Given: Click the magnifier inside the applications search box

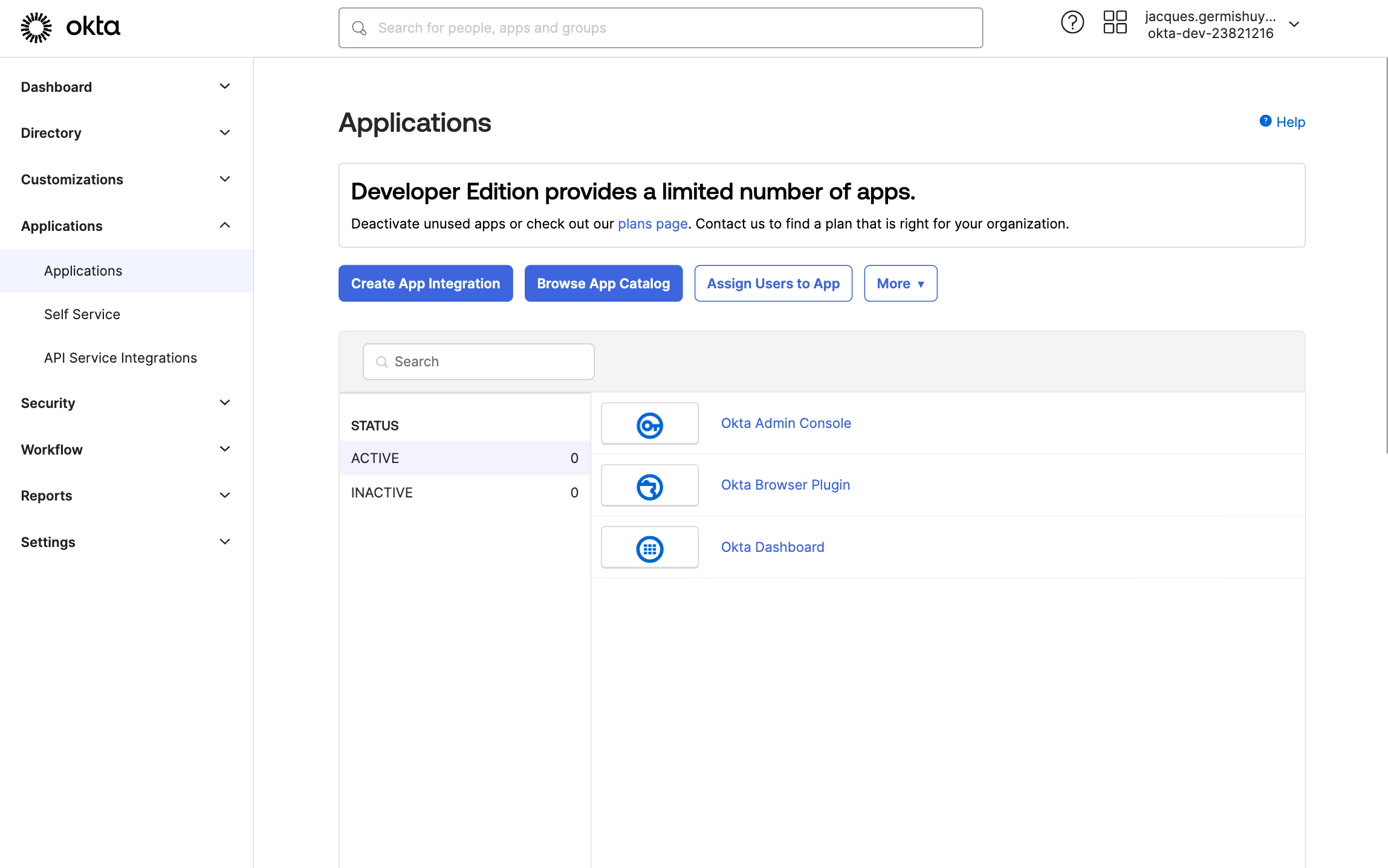Looking at the screenshot, I should [x=381, y=361].
